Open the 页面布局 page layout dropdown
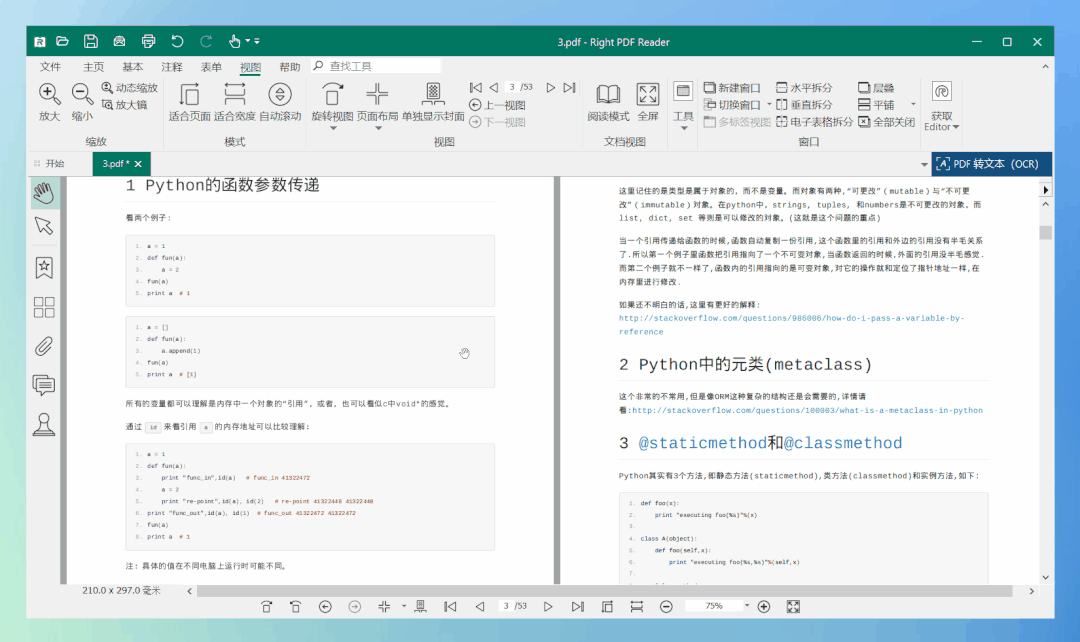 (x=377, y=127)
